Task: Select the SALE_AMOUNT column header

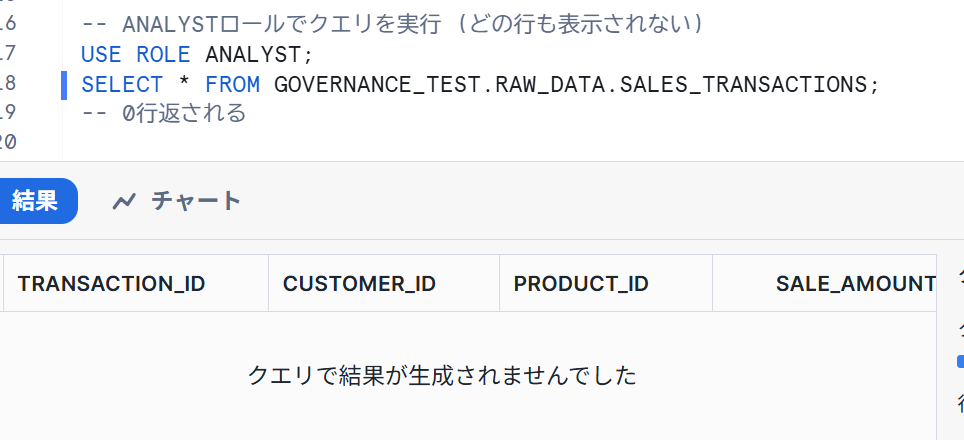Action: tap(824, 283)
